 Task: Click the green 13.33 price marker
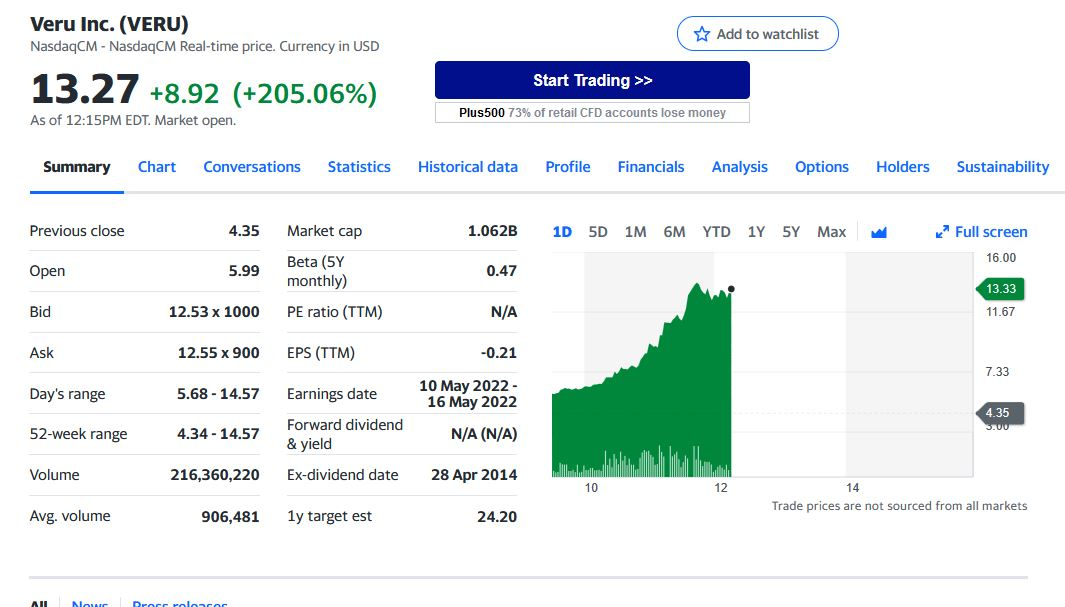pos(1000,289)
